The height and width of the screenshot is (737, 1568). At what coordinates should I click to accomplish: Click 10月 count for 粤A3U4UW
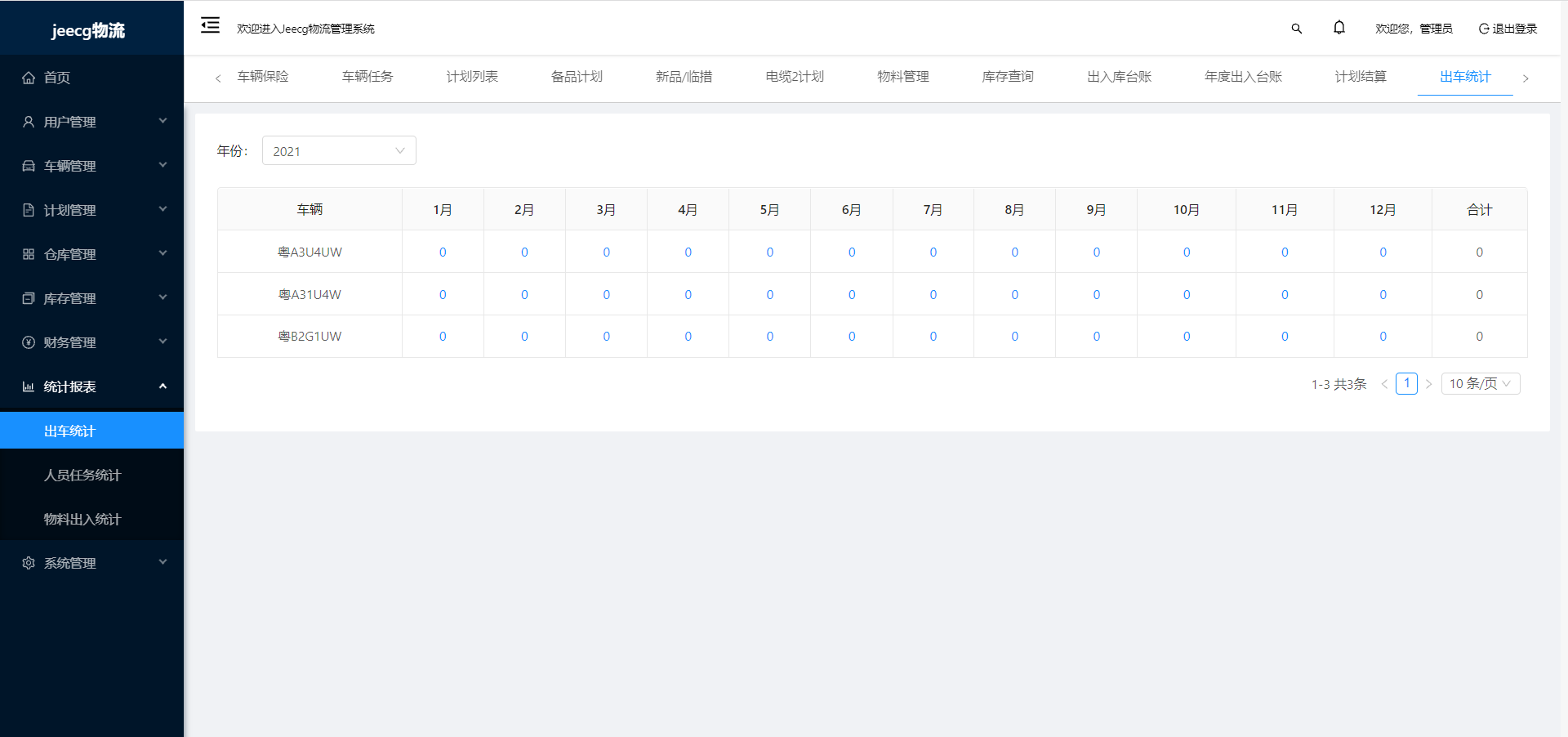click(x=1187, y=252)
